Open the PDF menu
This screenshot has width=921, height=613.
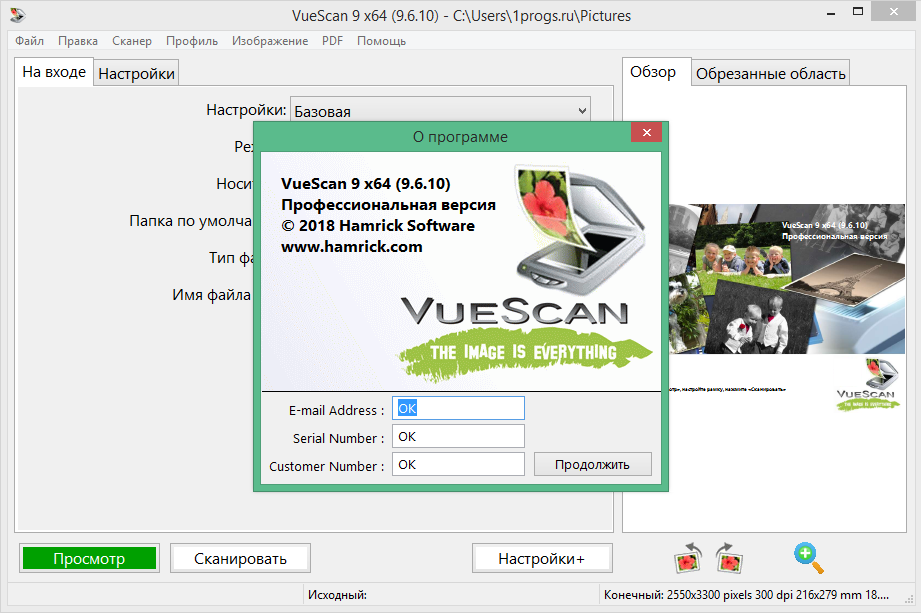coord(331,41)
